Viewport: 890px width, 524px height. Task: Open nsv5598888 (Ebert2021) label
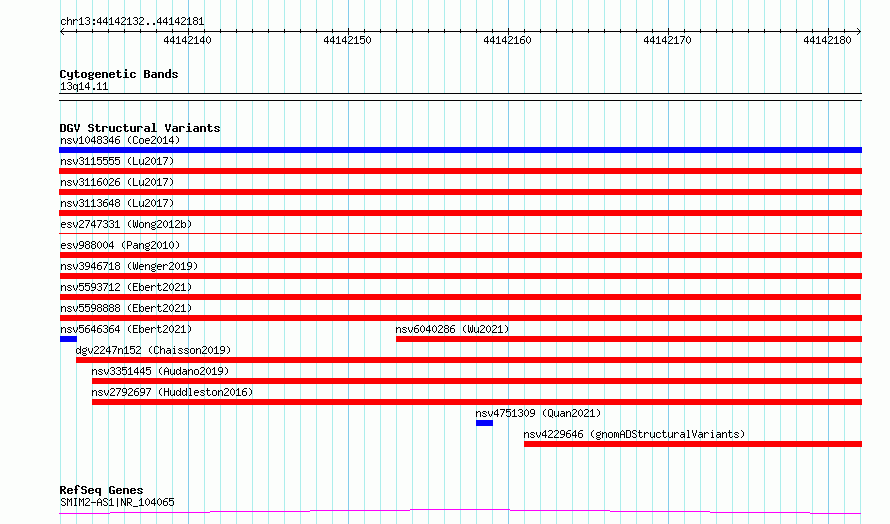[x=126, y=308]
